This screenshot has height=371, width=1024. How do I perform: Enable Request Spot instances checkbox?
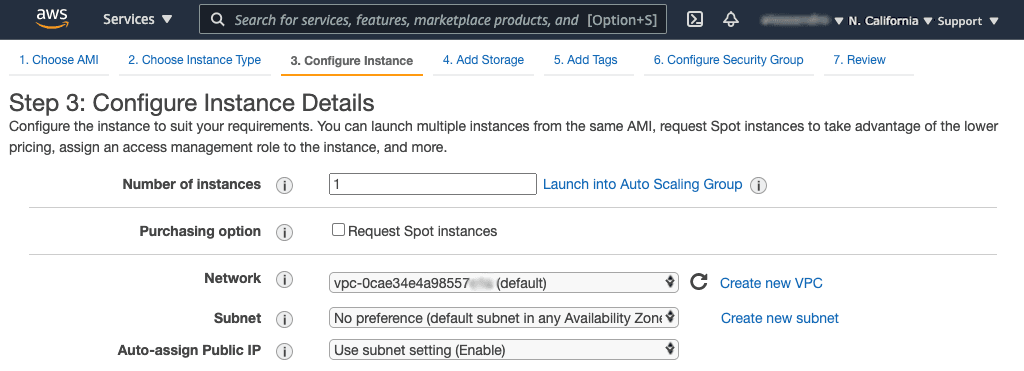pos(338,230)
